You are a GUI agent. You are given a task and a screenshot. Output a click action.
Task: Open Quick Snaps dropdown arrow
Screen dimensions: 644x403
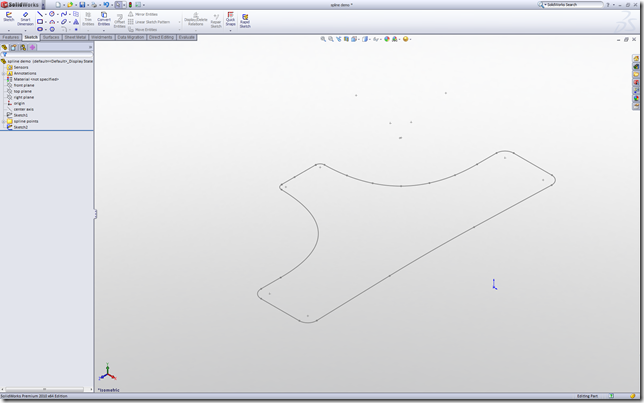[x=230, y=30]
